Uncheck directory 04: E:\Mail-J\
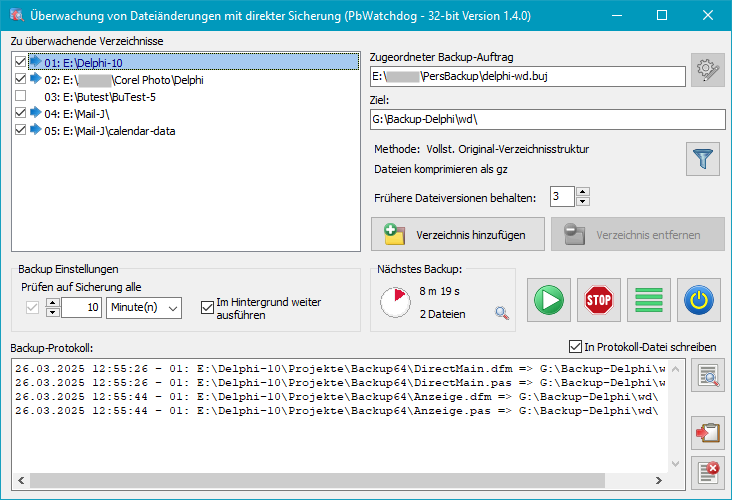The height and width of the screenshot is (500, 732). [x=21, y=113]
